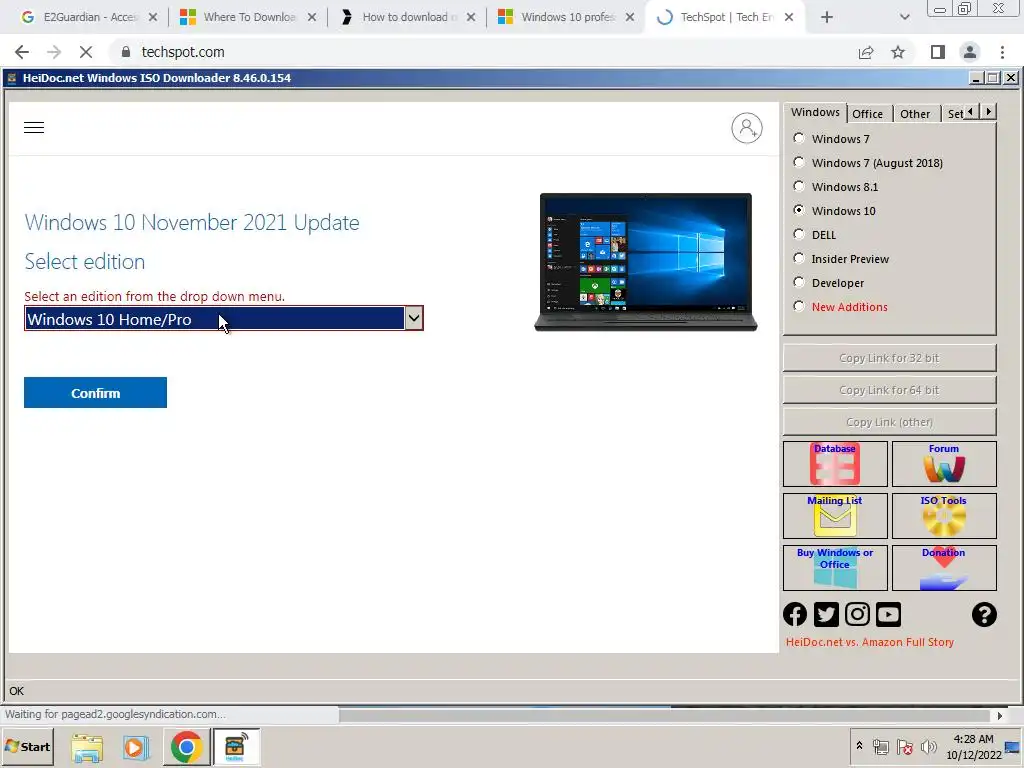Click the Confirm button

tap(95, 392)
